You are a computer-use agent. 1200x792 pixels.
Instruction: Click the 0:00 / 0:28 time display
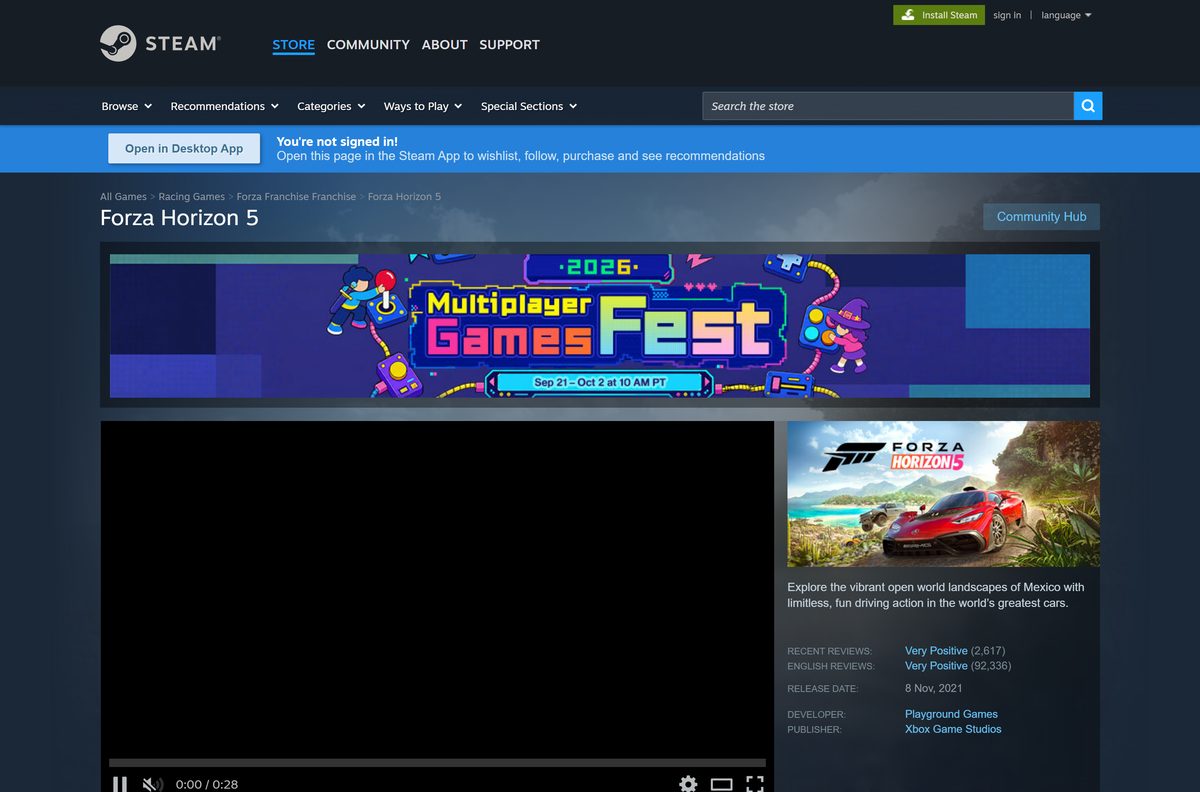(x=207, y=784)
